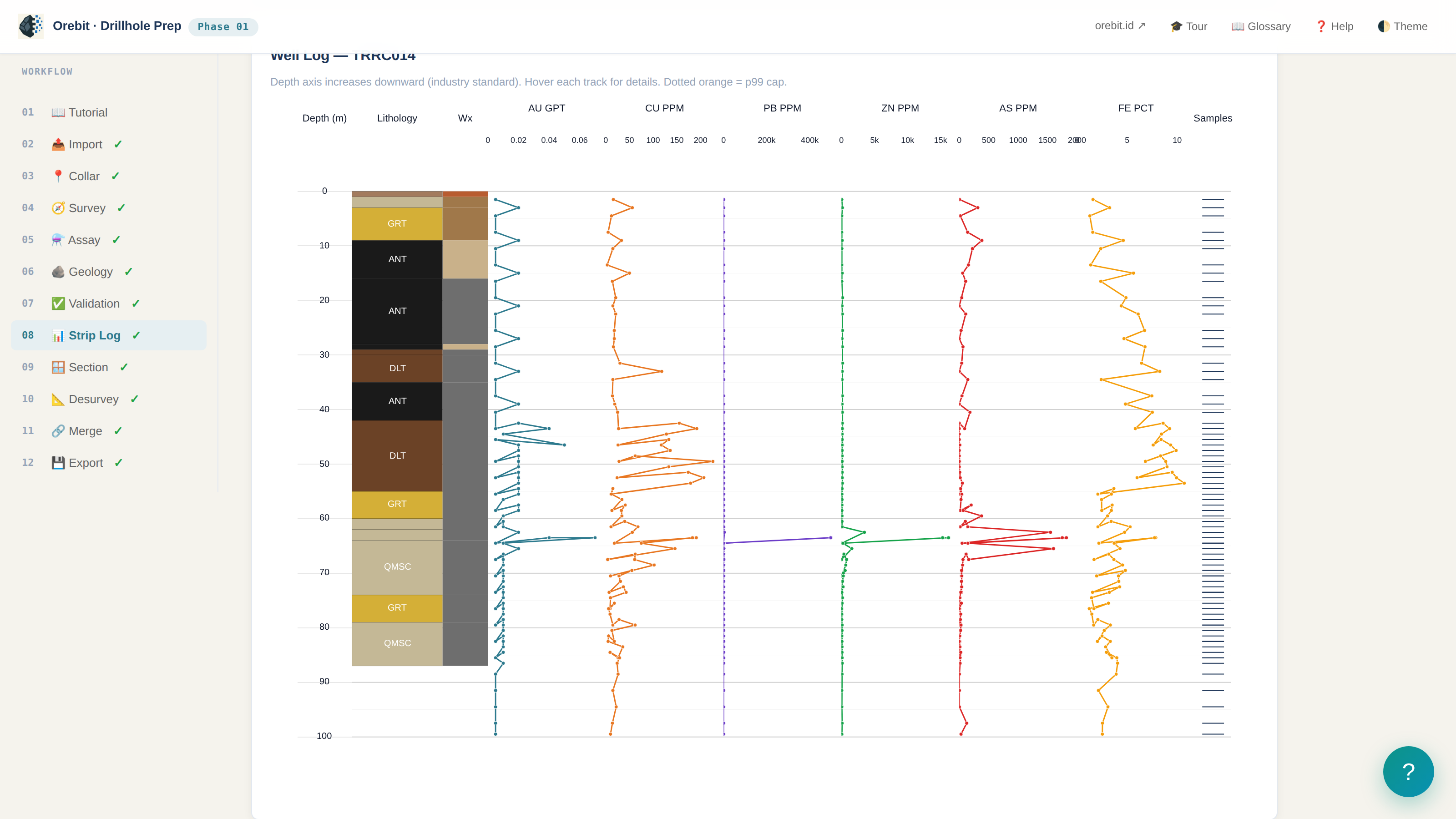This screenshot has height=819, width=1456.
Task: Click the graduation cap Tour icon
Action: 1176,26
